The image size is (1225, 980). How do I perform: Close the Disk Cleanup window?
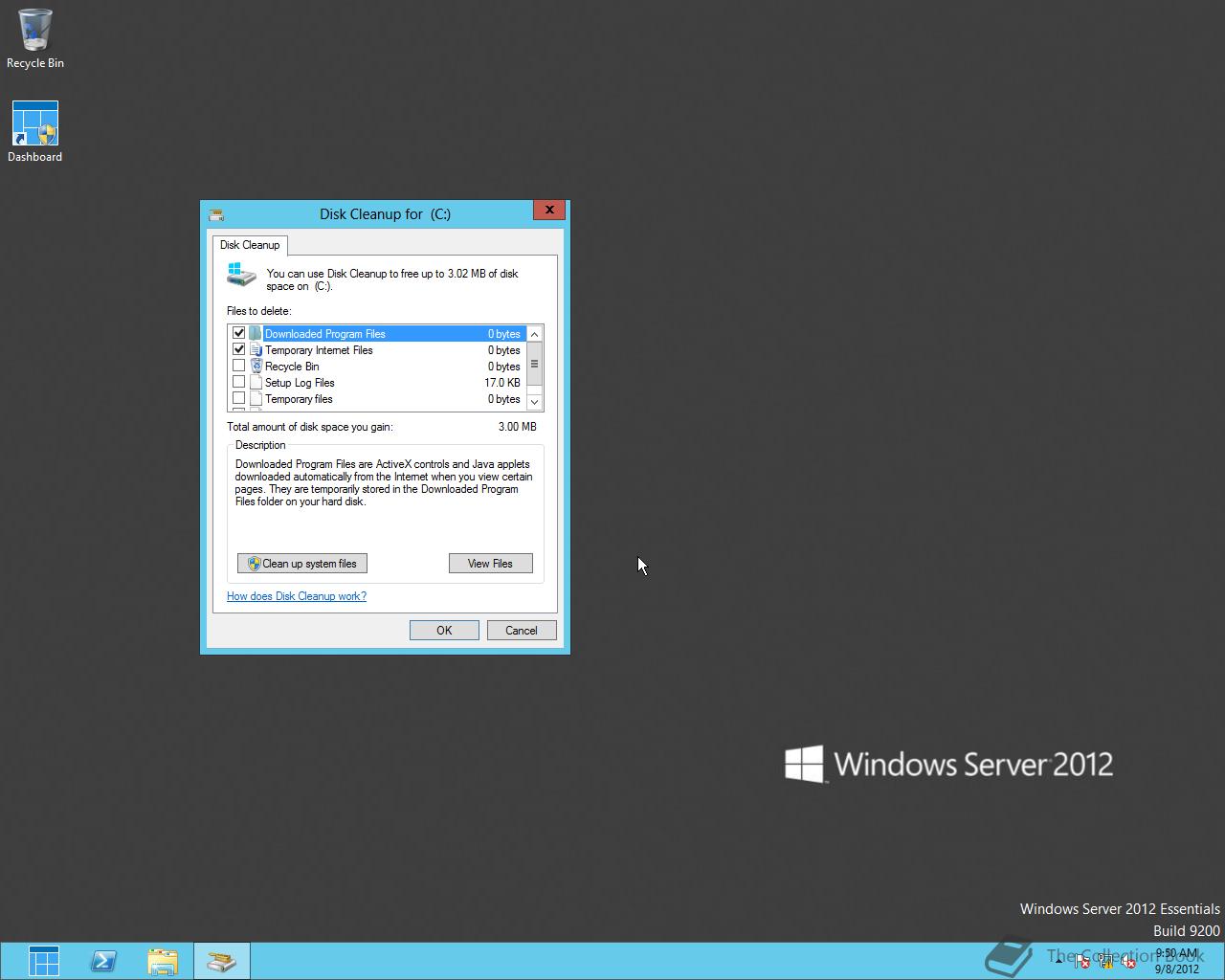tap(549, 210)
